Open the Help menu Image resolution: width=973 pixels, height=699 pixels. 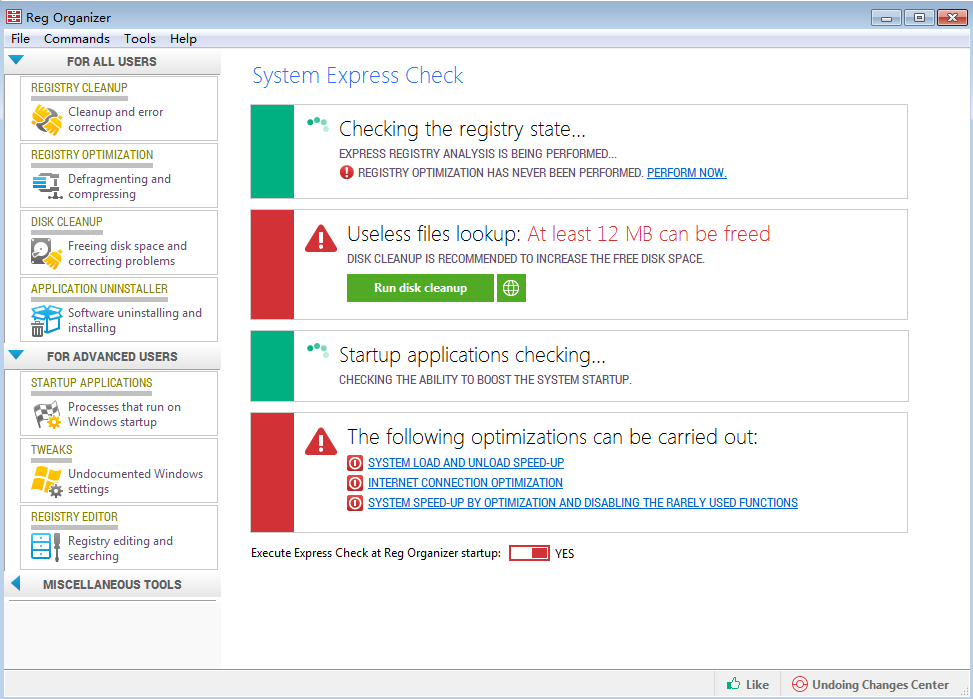183,38
